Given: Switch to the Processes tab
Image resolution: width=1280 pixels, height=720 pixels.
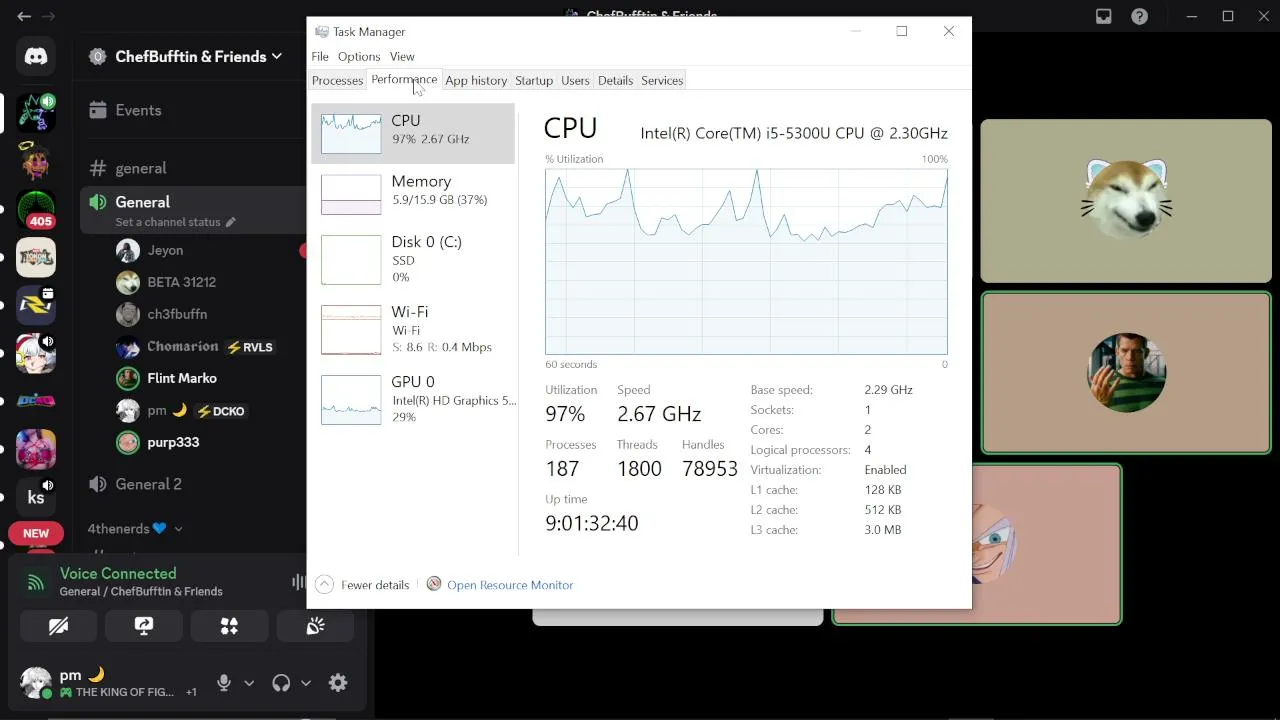Looking at the screenshot, I should point(337,80).
